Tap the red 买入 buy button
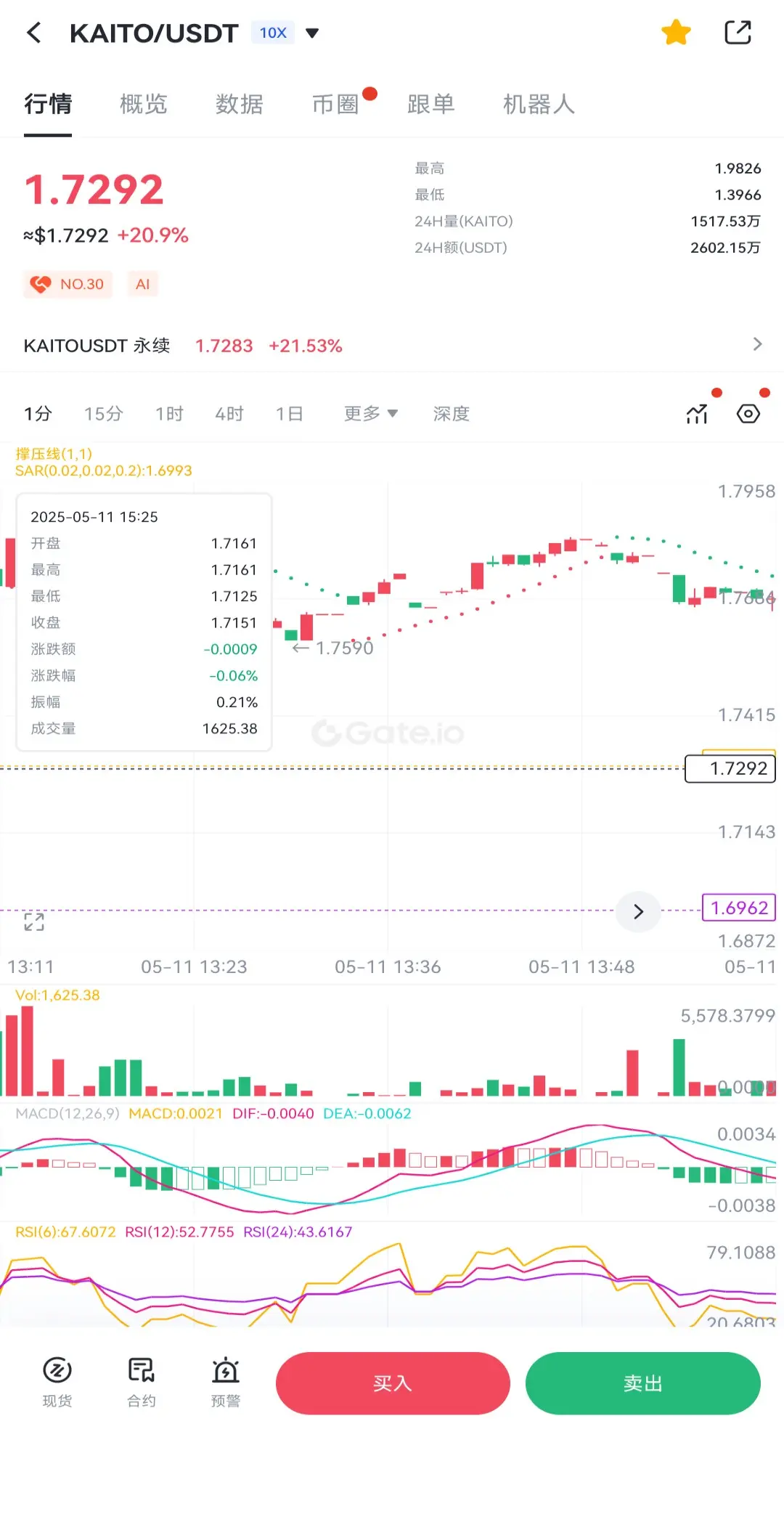The width and height of the screenshot is (784, 1522). pos(393,1383)
